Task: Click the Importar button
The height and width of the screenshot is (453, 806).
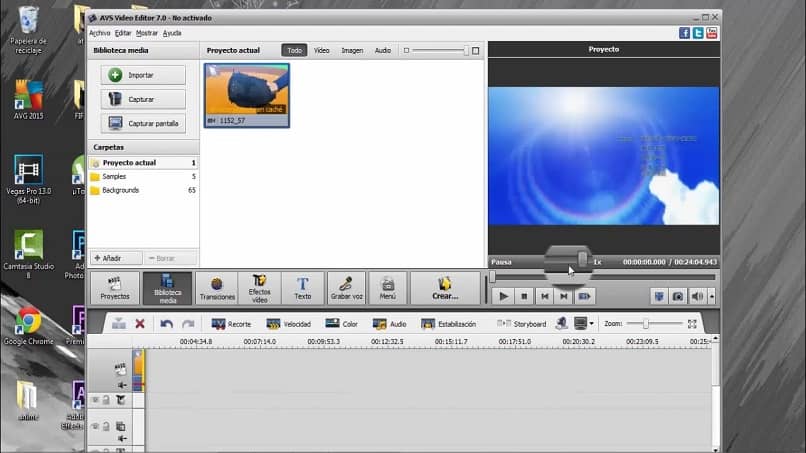Action: (x=143, y=75)
